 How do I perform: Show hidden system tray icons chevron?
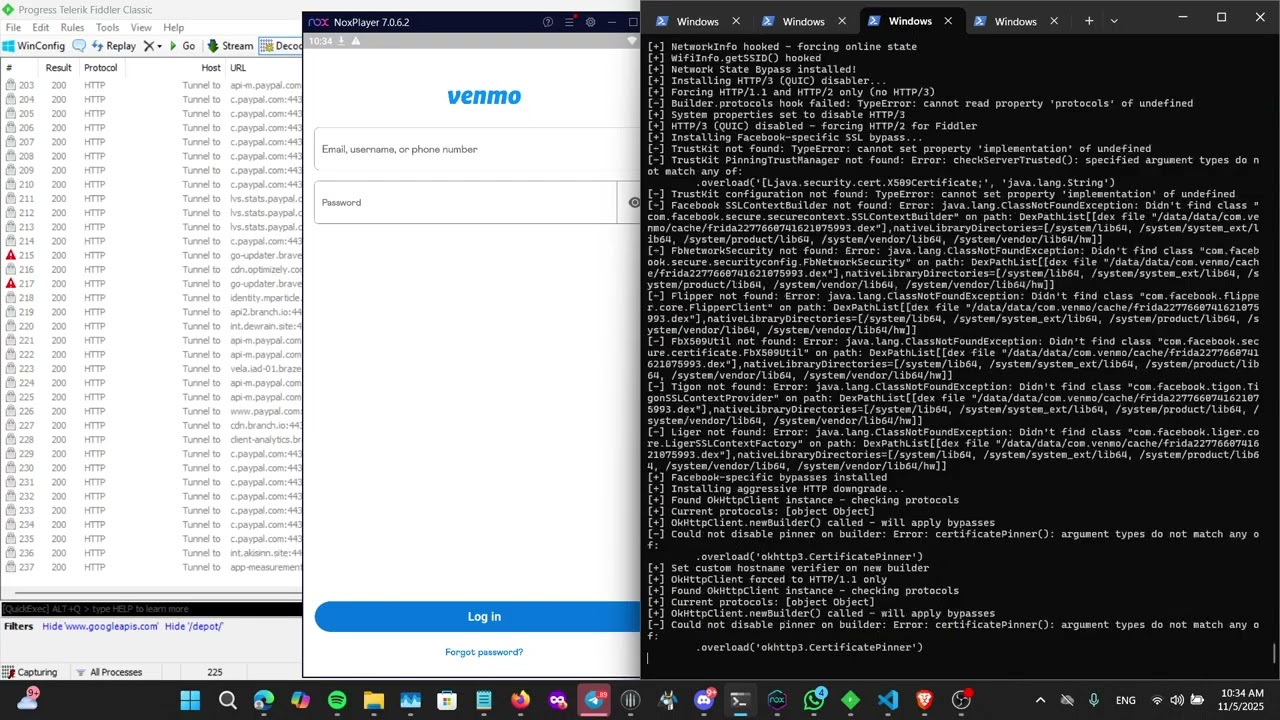[1040, 700]
